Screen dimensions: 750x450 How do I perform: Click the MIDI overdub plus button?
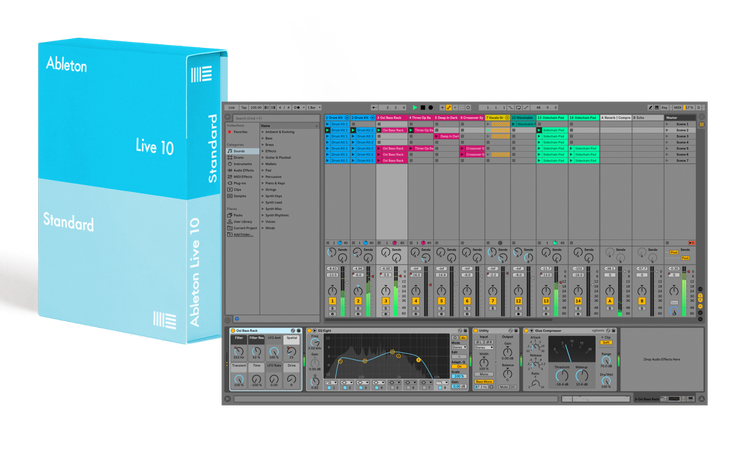click(x=442, y=108)
